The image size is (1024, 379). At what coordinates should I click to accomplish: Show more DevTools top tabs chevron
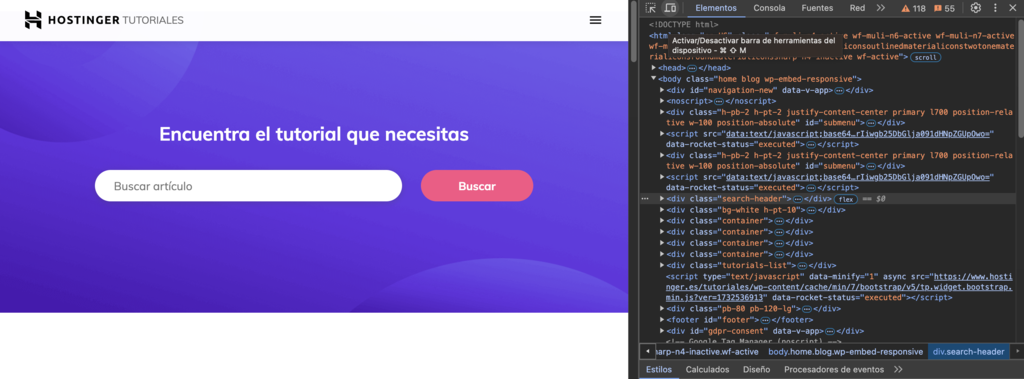tap(881, 8)
